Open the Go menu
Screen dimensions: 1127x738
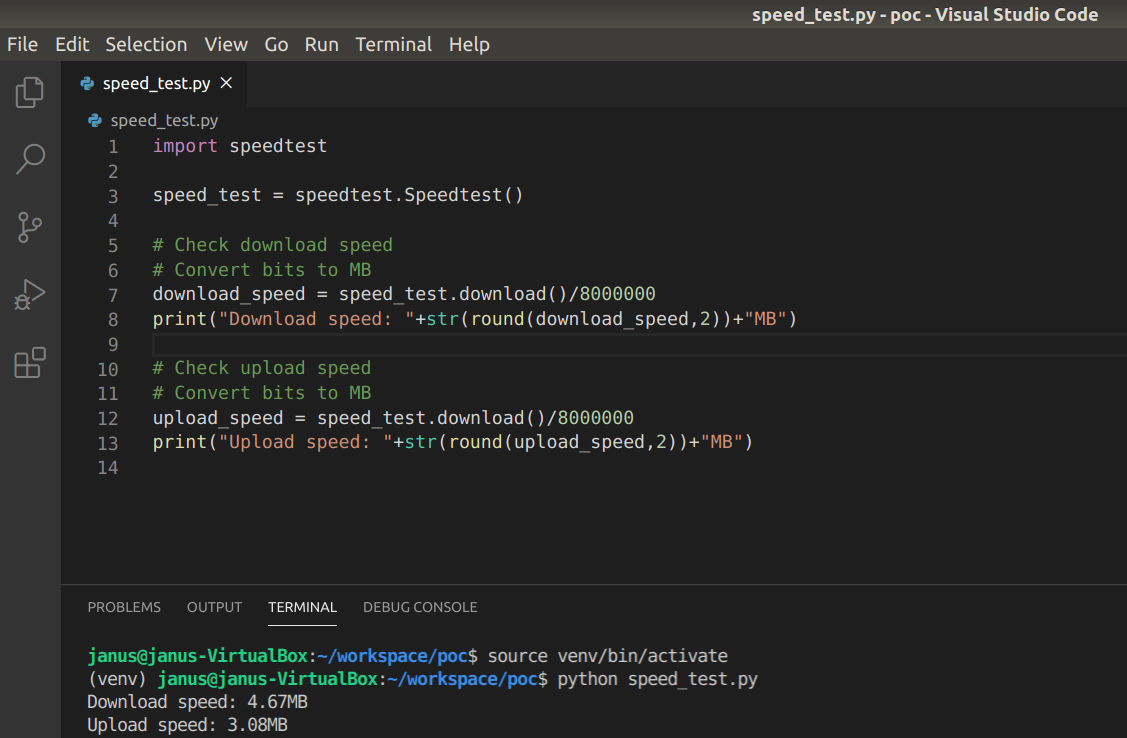point(276,44)
